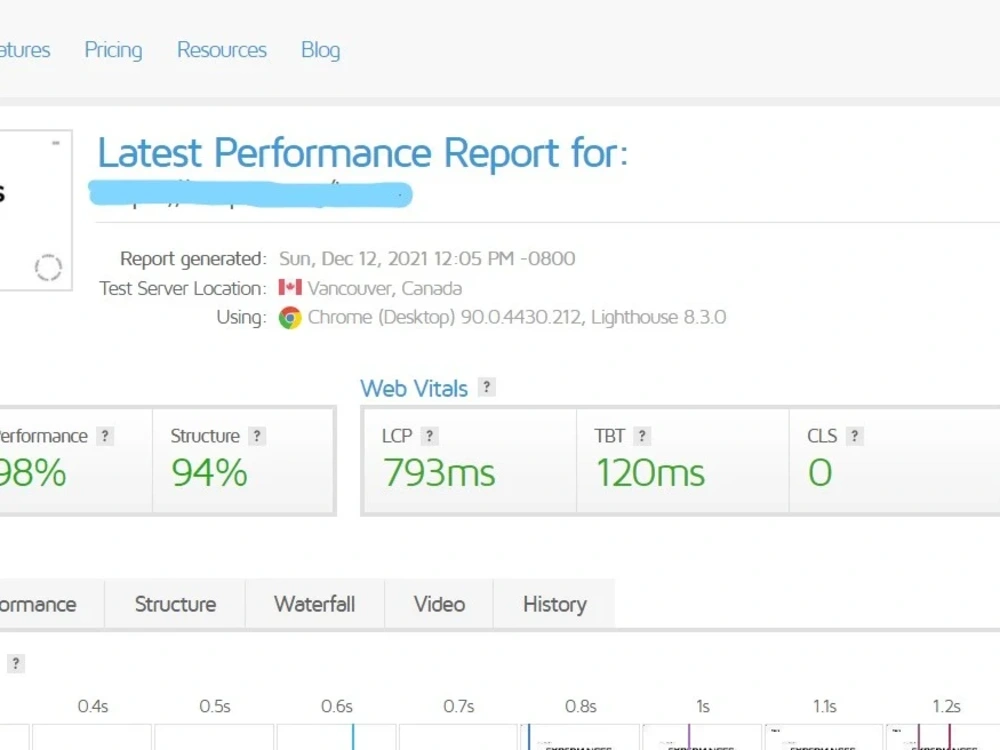Switch to the Structure tab
Screen dimensions: 1000x750
tap(175, 604)
